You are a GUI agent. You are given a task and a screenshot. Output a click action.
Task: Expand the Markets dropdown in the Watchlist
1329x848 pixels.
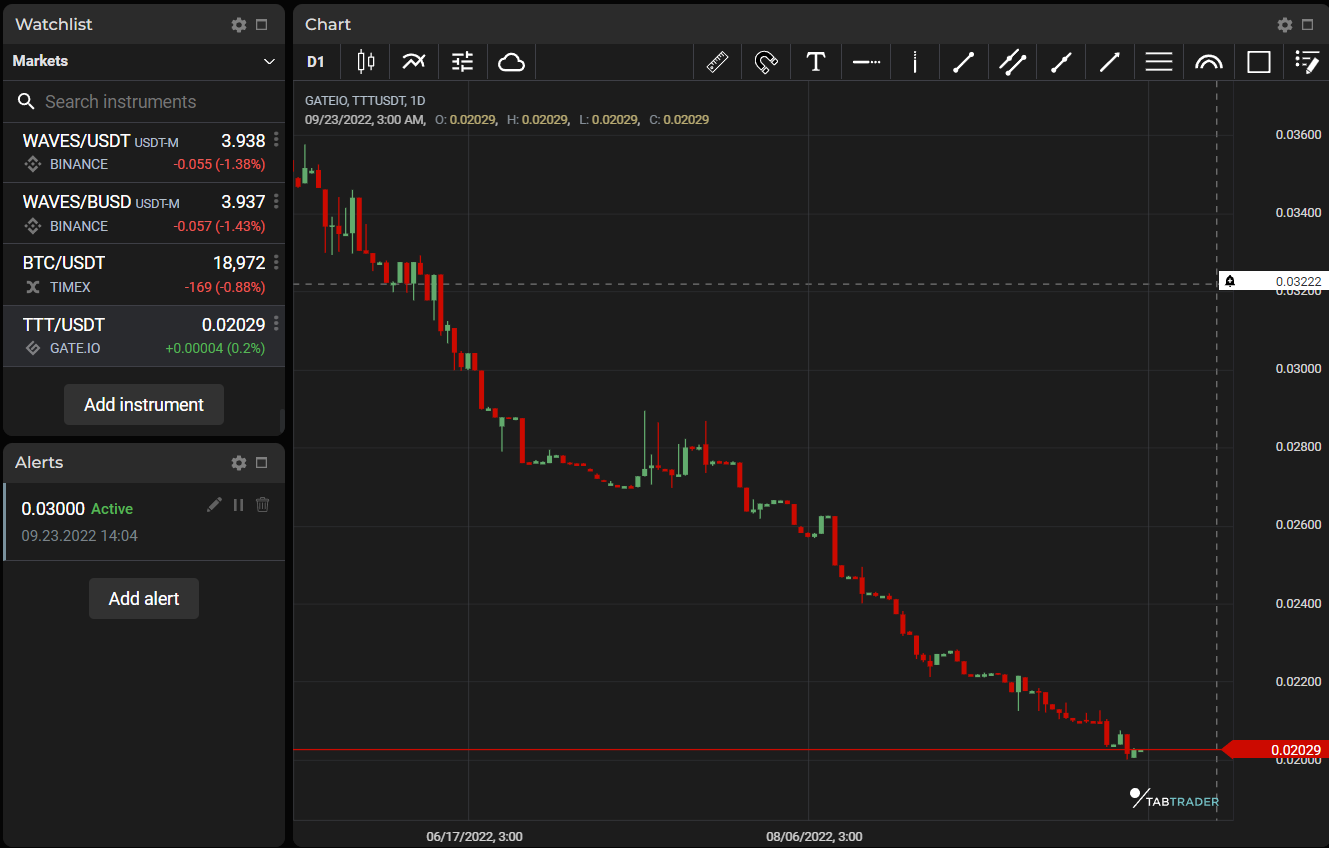tap(268, 61)
